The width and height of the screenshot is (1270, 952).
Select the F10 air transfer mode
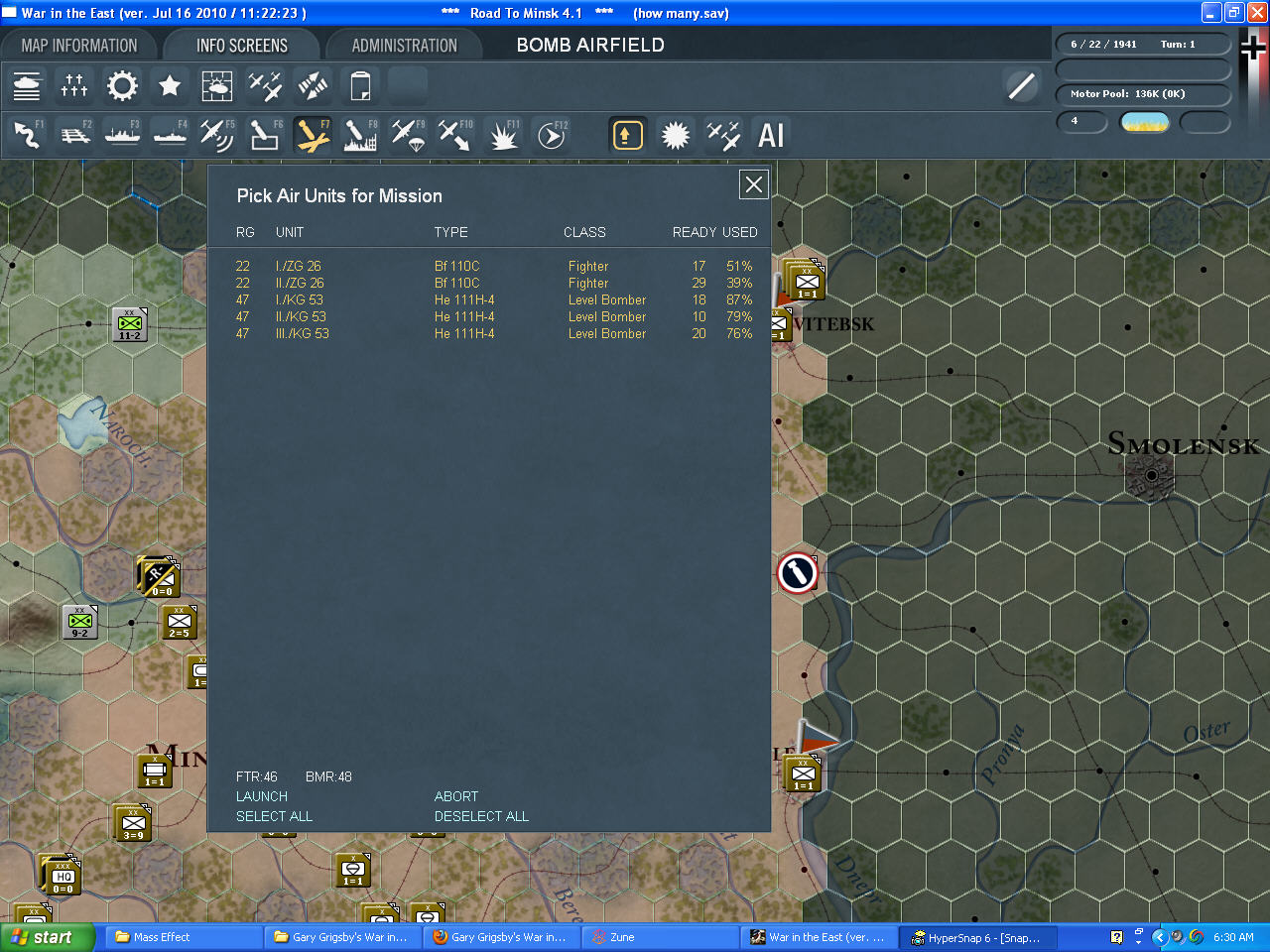[x=455, y=135]
